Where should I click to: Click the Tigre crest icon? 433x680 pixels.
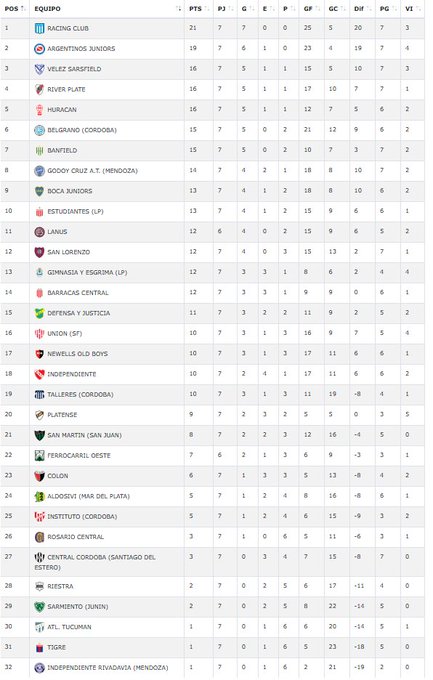coord(39,648)
